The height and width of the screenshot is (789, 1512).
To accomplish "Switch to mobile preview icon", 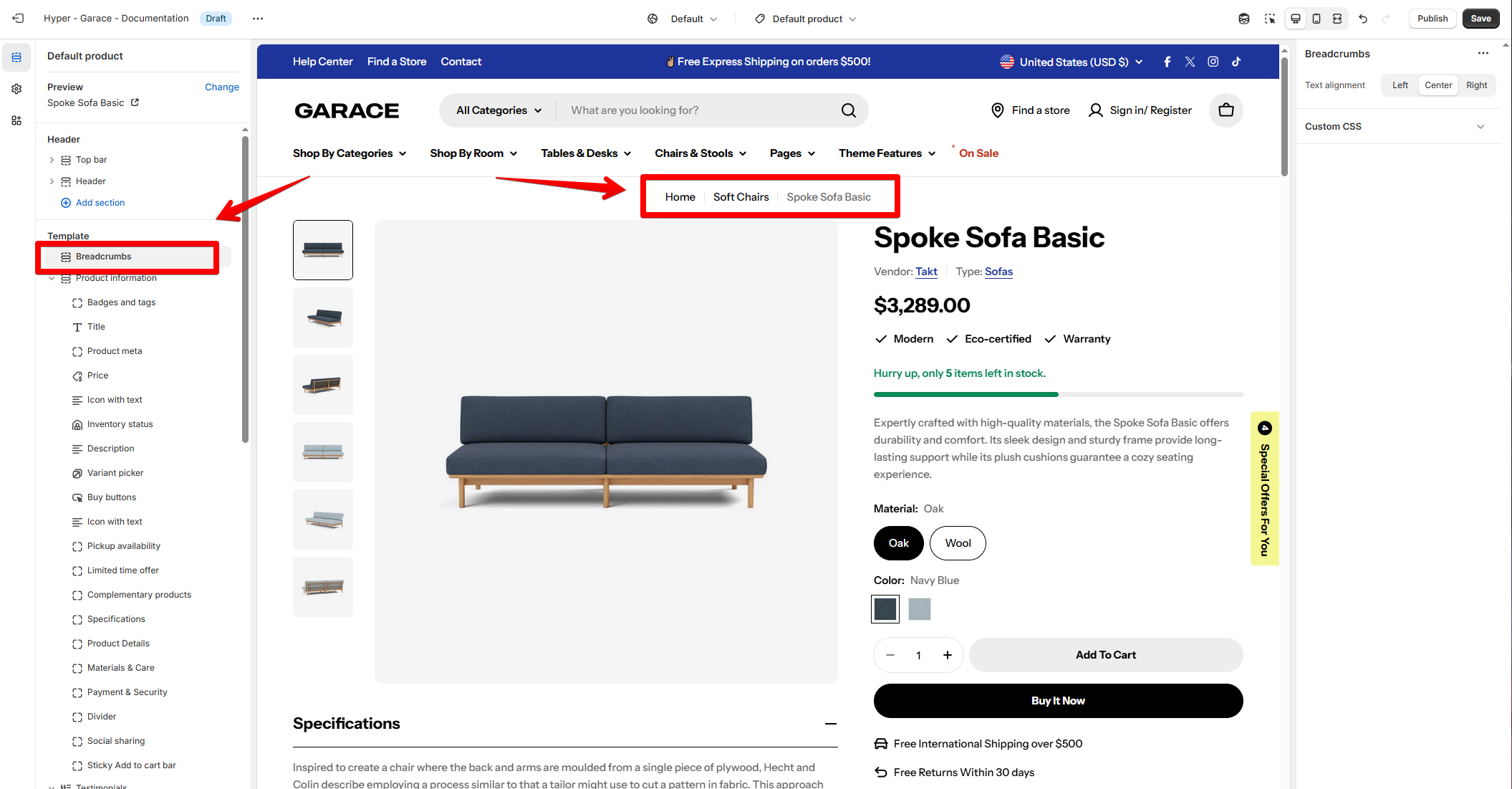I will tap(1316, 19).
